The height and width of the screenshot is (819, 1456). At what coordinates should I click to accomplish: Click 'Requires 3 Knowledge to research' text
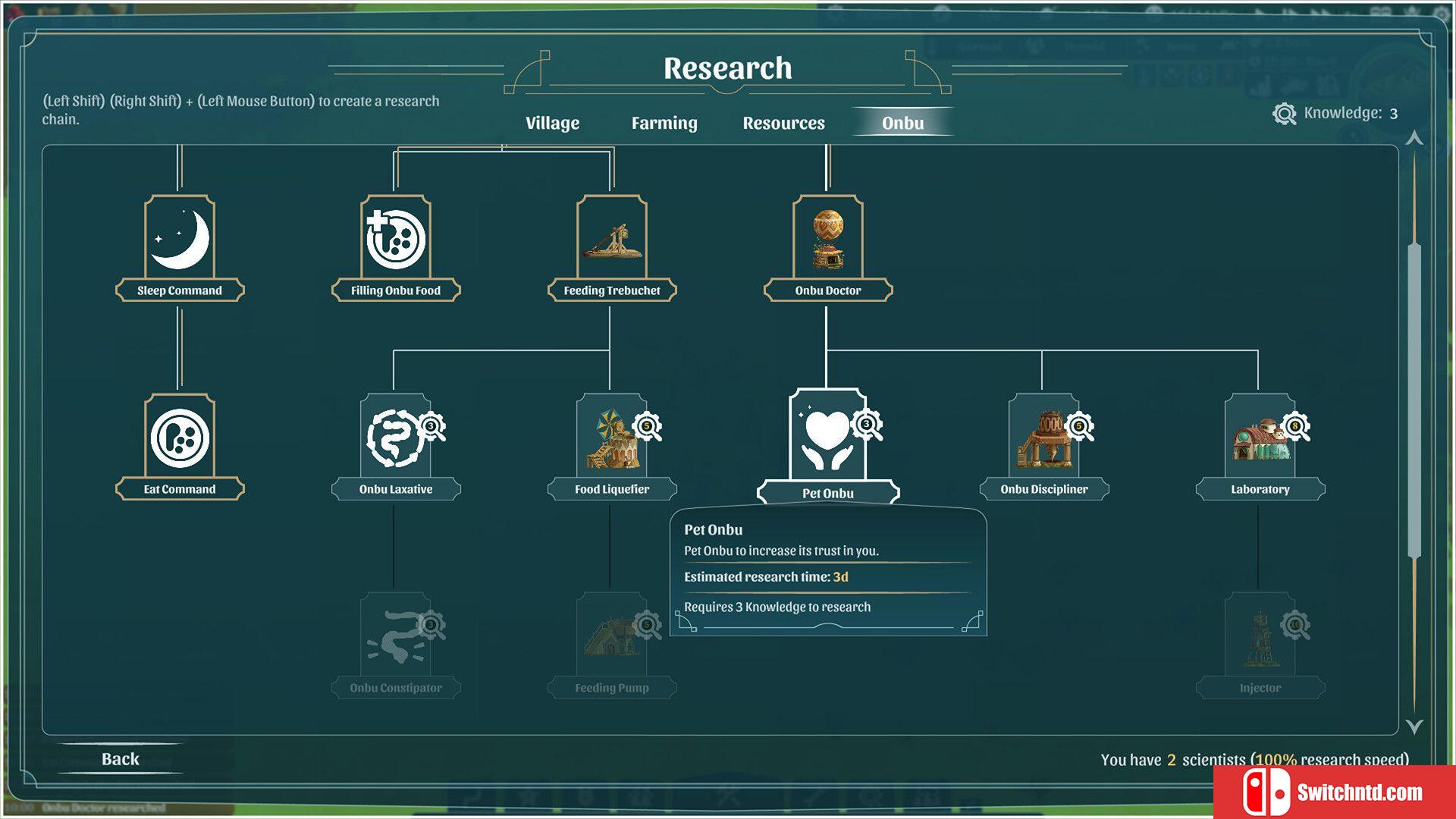[777, 607]
